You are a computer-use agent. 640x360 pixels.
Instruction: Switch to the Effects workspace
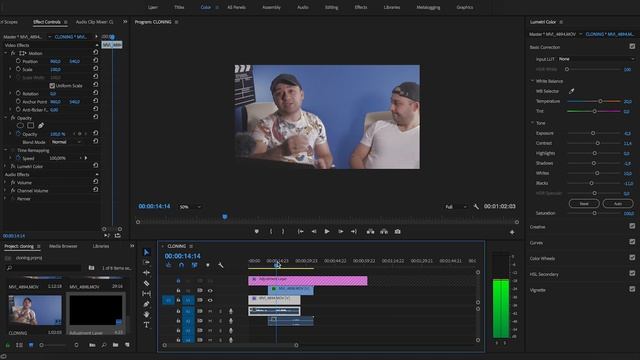pyautogui.click(x=361, y=7)
